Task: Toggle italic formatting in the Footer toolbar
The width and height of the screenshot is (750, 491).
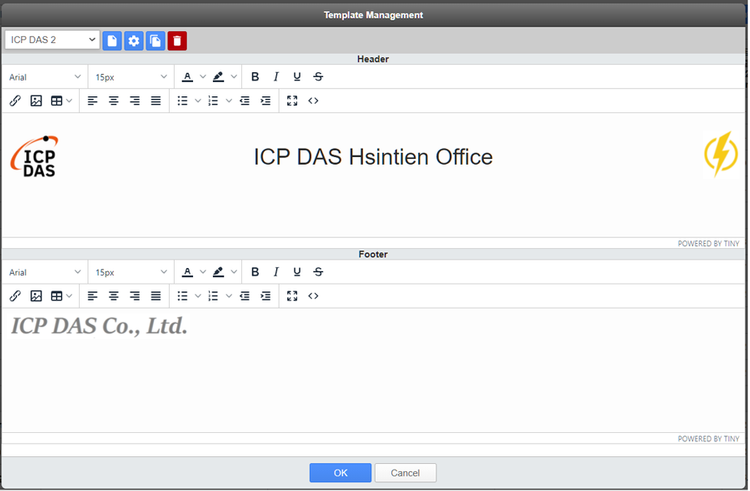Action: click(x=276, y=272)
